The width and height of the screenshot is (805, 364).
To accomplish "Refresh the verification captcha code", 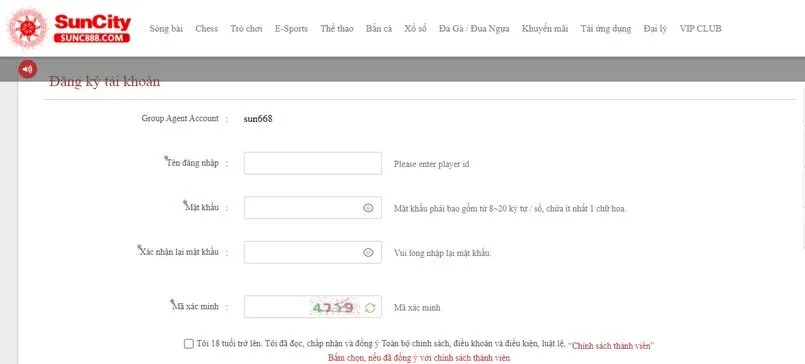I will click(x=370, y=308).
